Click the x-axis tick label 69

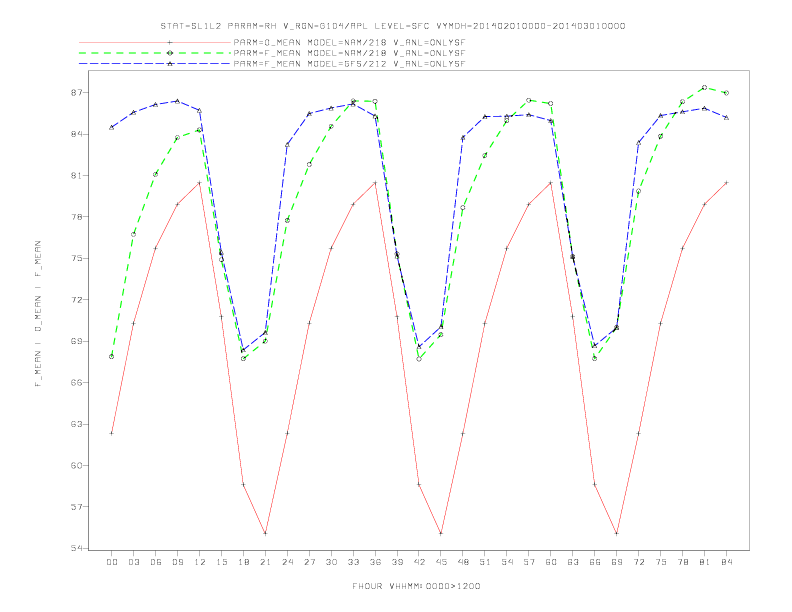click(x=617, y=562)
